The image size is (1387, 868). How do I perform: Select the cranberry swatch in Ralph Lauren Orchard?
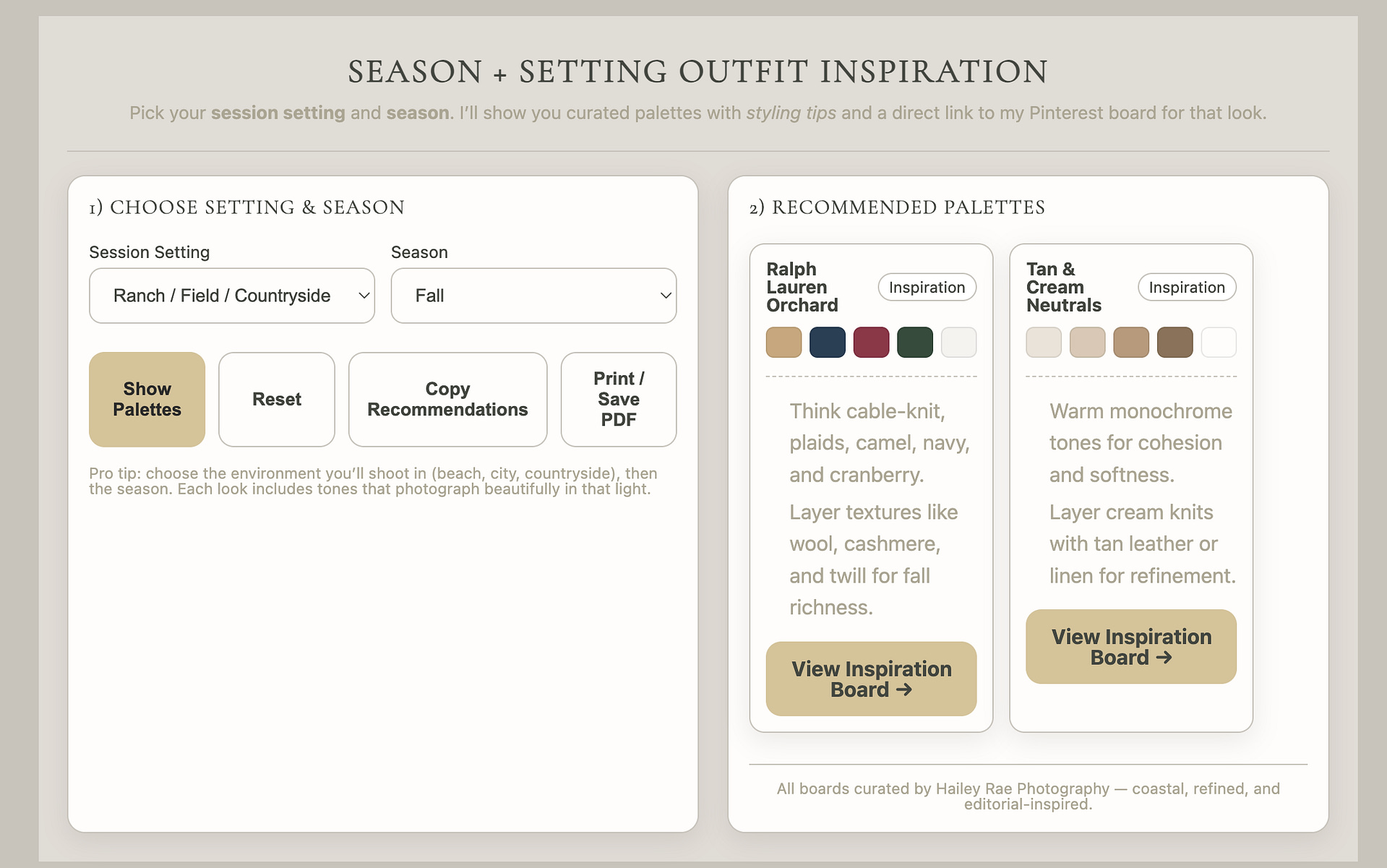click(x=871, y=342)
